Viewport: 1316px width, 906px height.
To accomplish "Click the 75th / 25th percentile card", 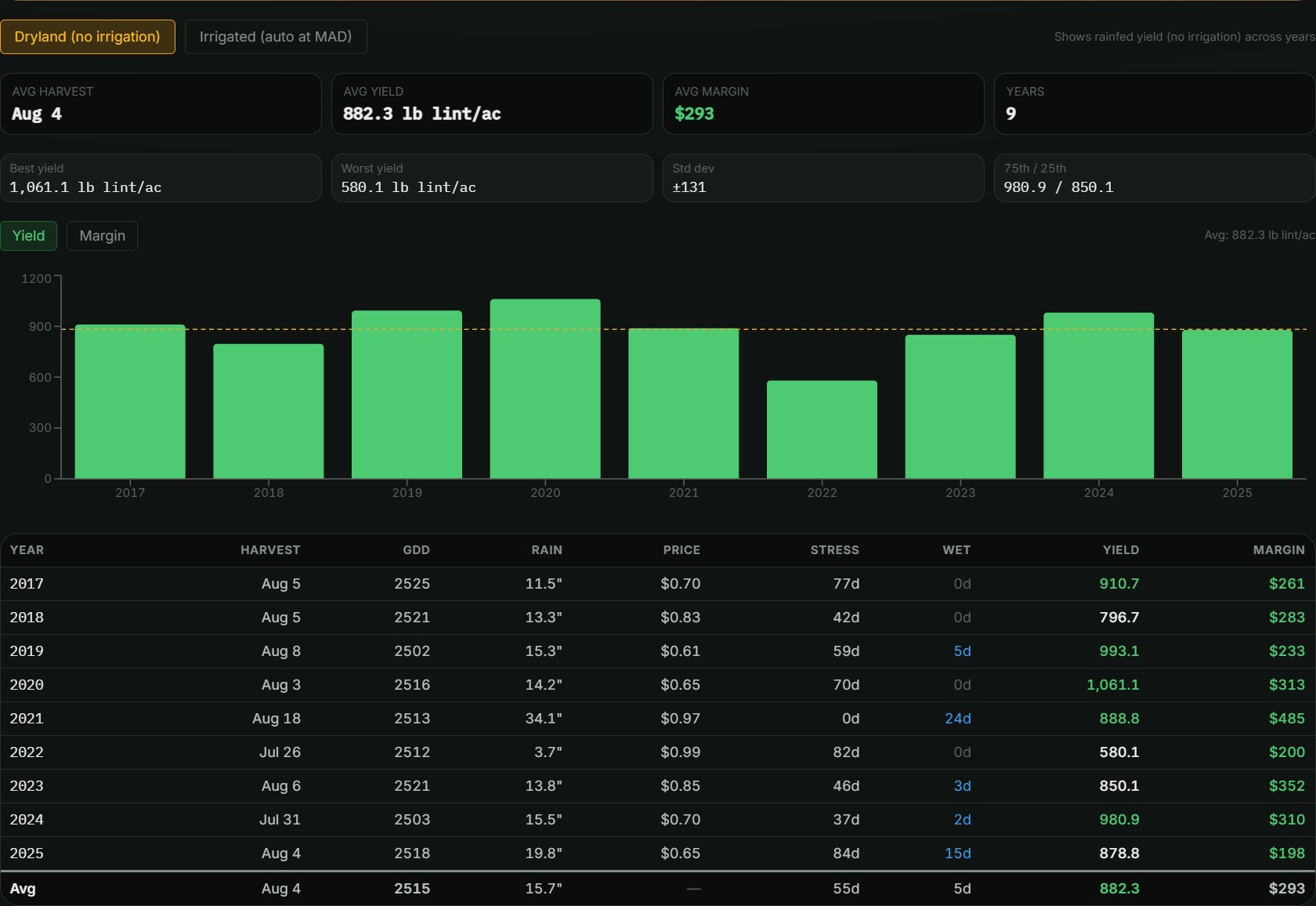I will (x=1155, y=178).
